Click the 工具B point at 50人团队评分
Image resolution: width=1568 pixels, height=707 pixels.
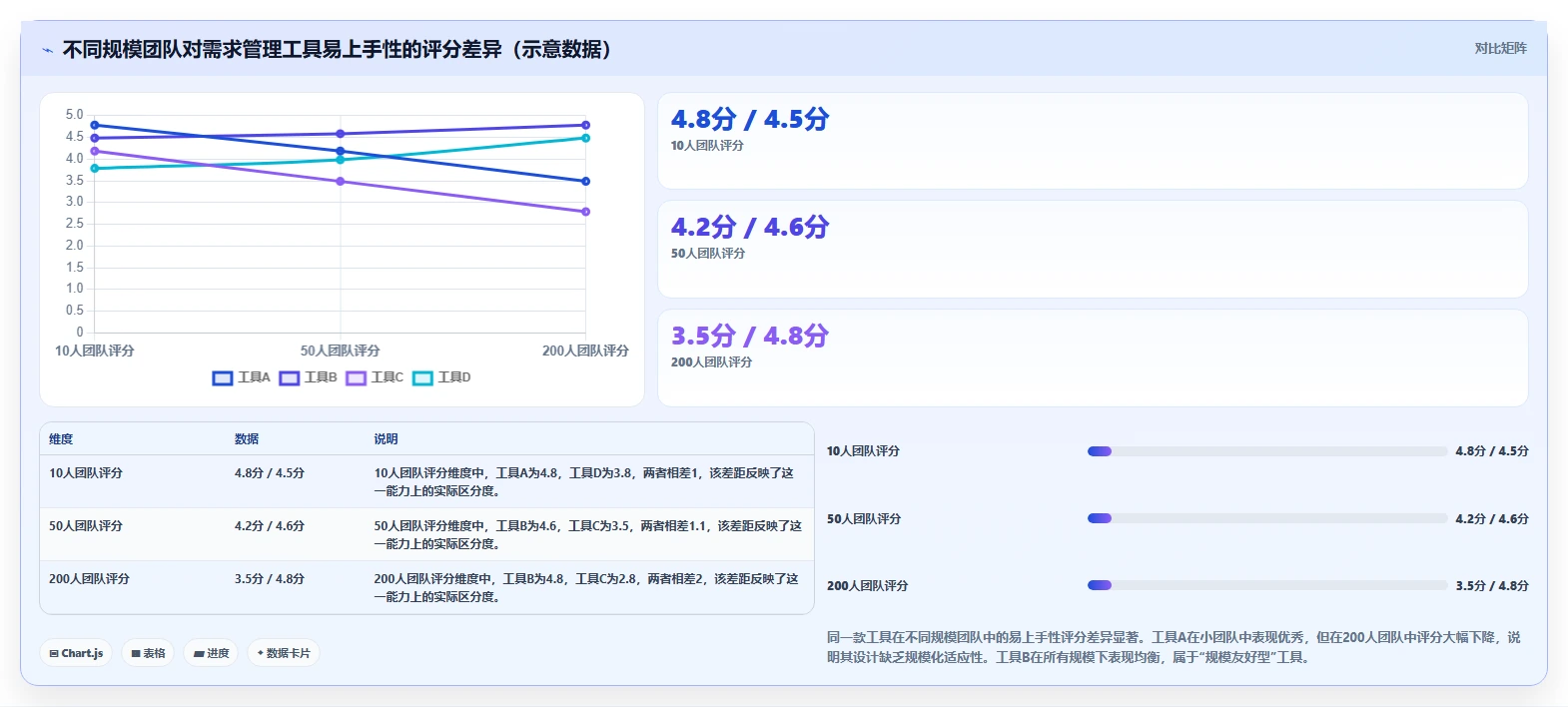[x=341, y=134]
